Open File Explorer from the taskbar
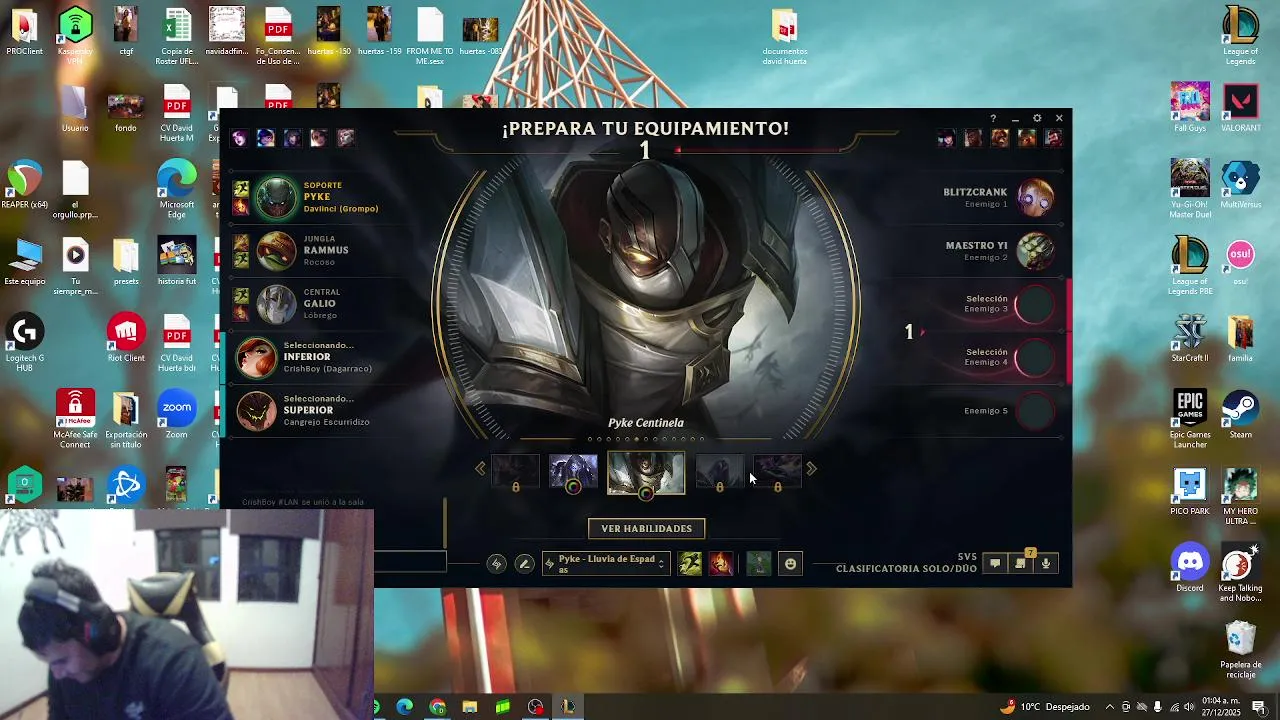 point(470,707)
